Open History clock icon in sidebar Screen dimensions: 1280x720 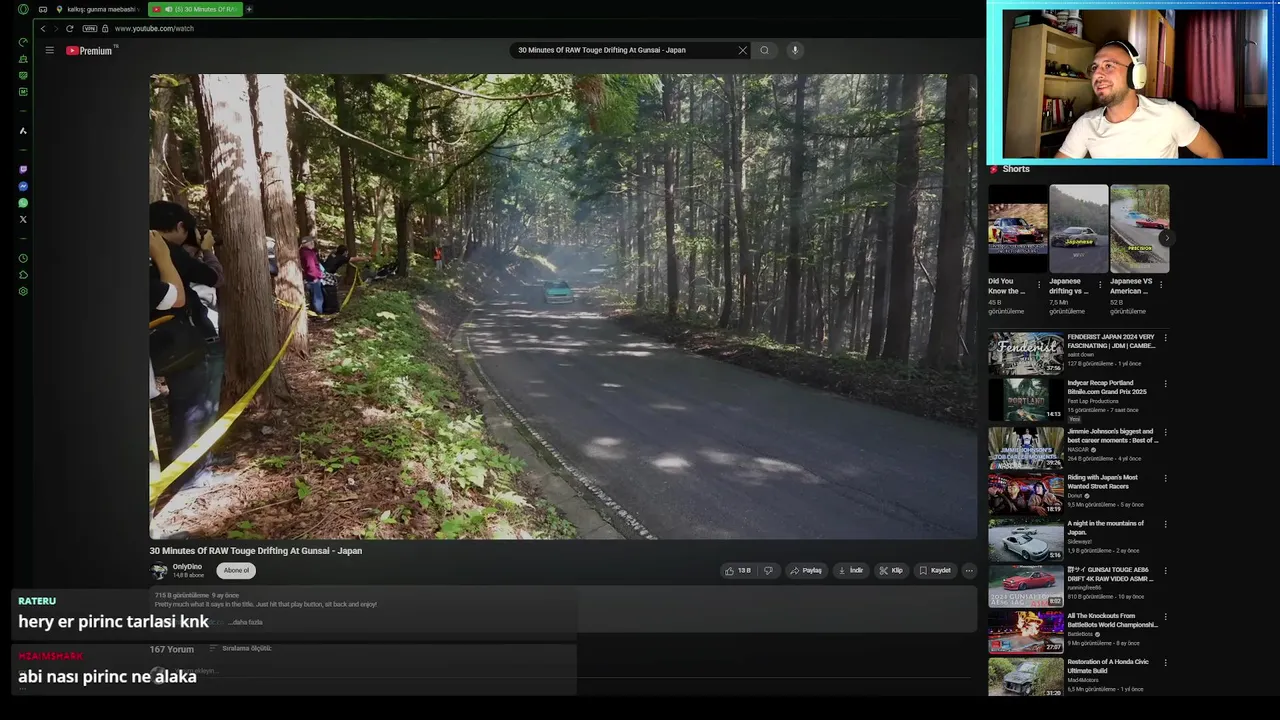click(23, 258)
